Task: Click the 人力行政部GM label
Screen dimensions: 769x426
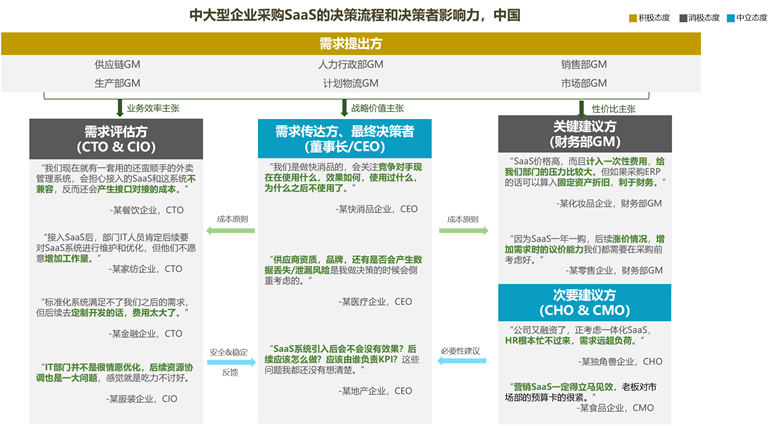Action: [350, 66]
